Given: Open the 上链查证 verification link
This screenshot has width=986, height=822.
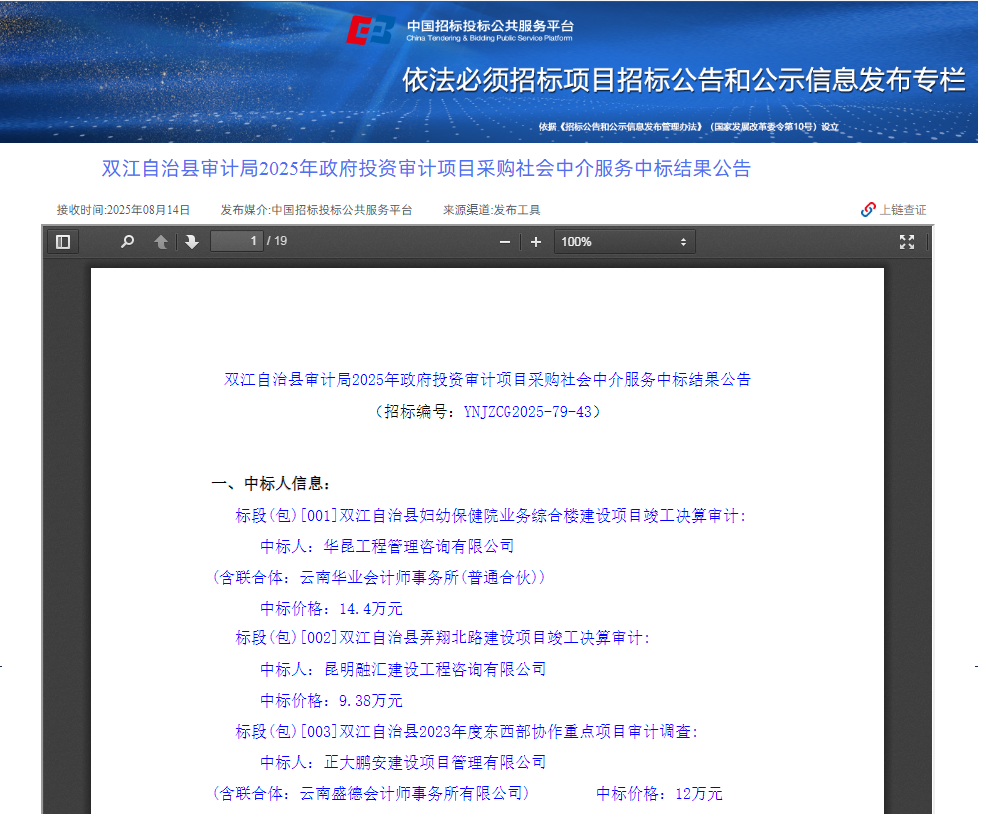Looking at the screenshot, I should (x=902, y=210).
